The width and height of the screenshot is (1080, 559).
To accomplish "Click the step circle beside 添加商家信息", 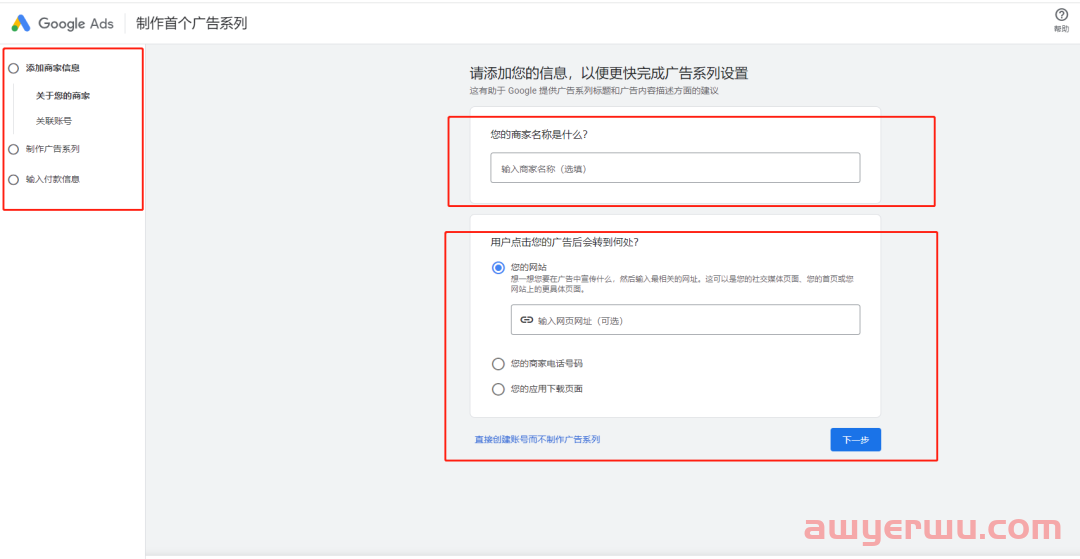I will tap(13, 68).
